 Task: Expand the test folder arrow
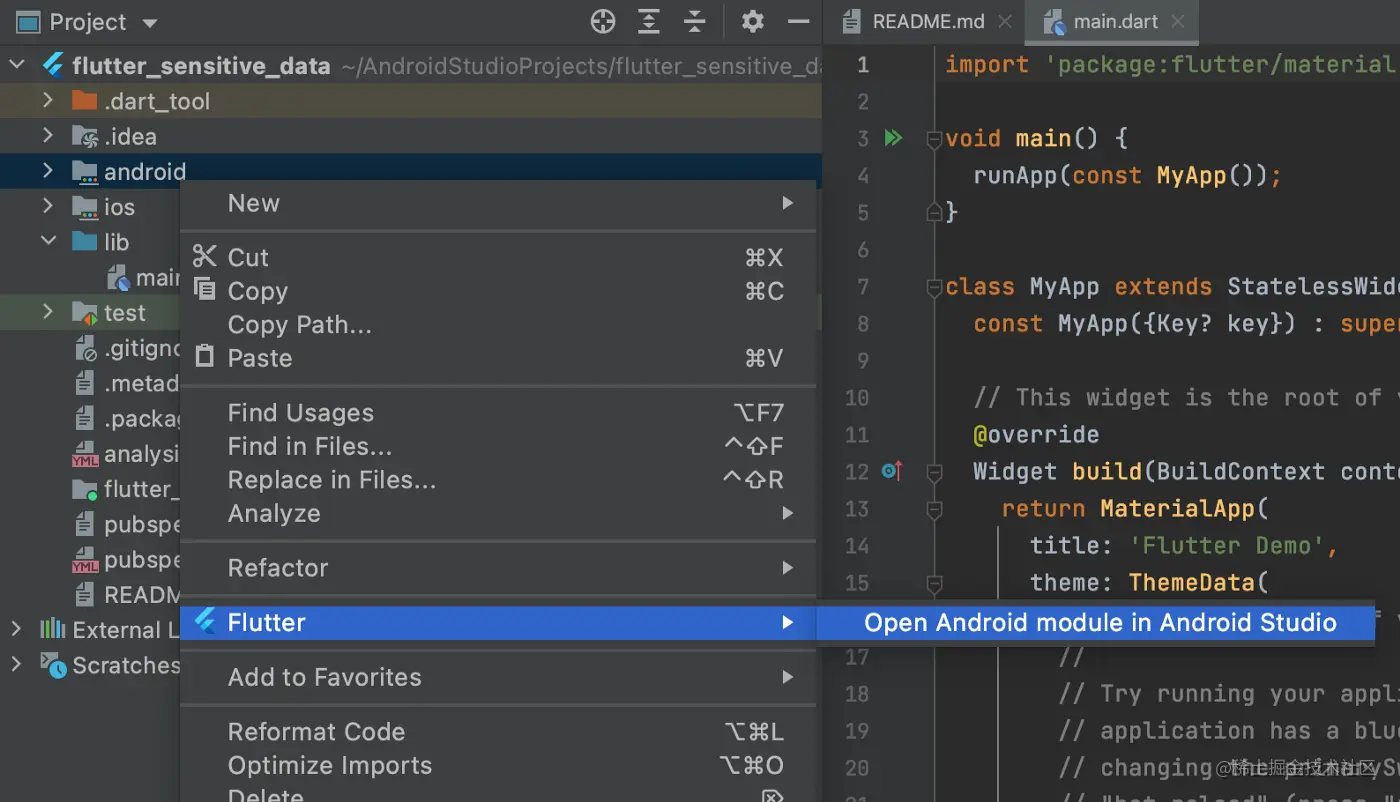pyautogui.click(x=48, y=312)
